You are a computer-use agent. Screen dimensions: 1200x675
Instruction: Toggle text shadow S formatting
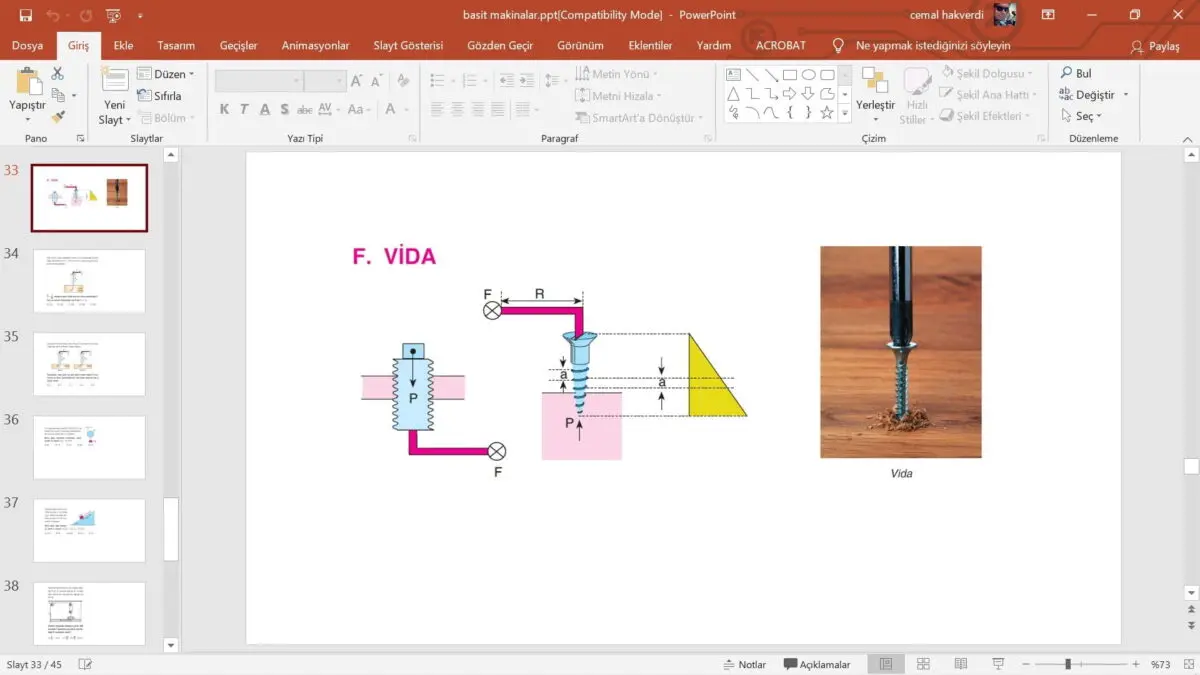point(285,109)
